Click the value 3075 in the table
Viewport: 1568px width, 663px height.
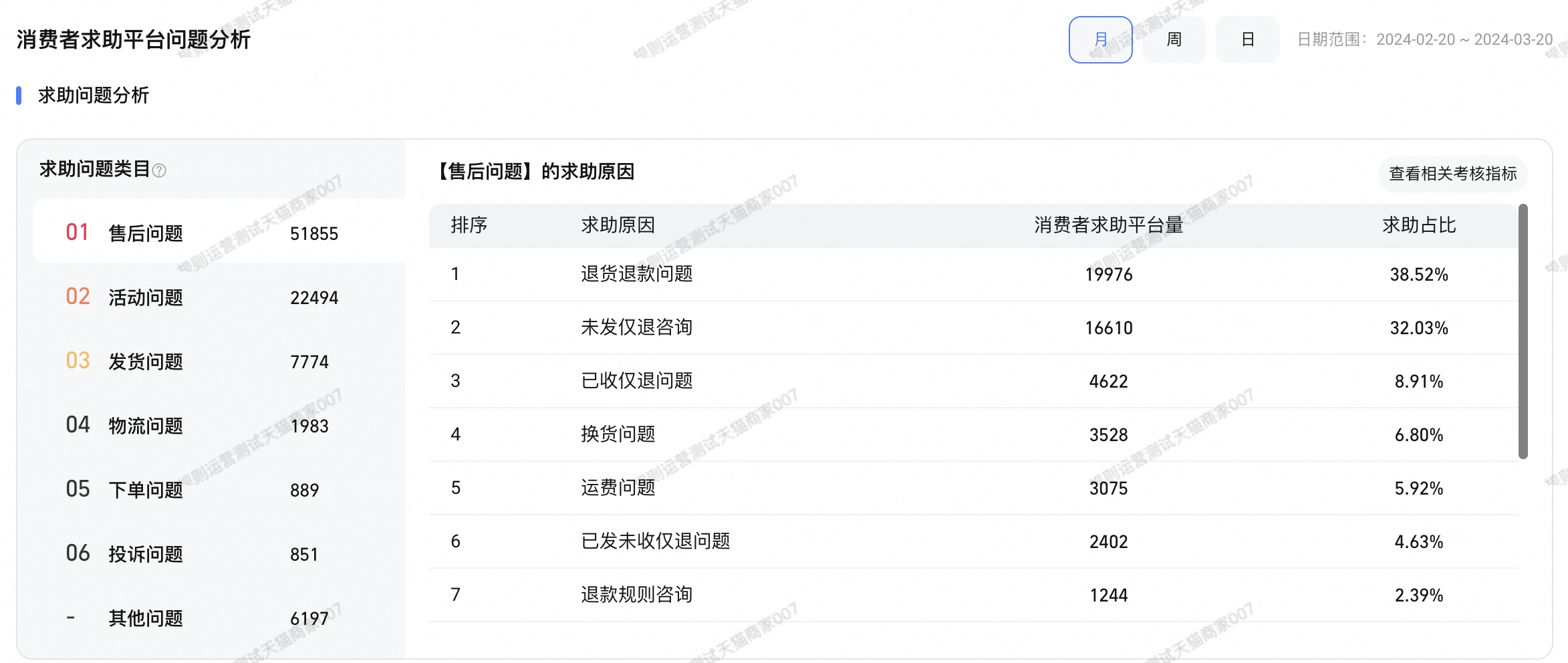pyautogui.click(x=1108, y=489)
